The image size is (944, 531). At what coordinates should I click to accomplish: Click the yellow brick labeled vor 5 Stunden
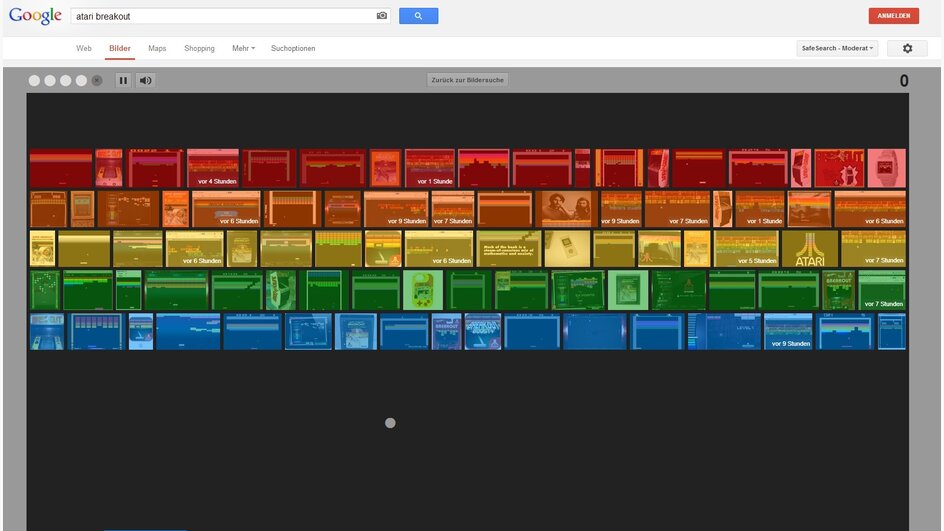(x=746, y=249)
